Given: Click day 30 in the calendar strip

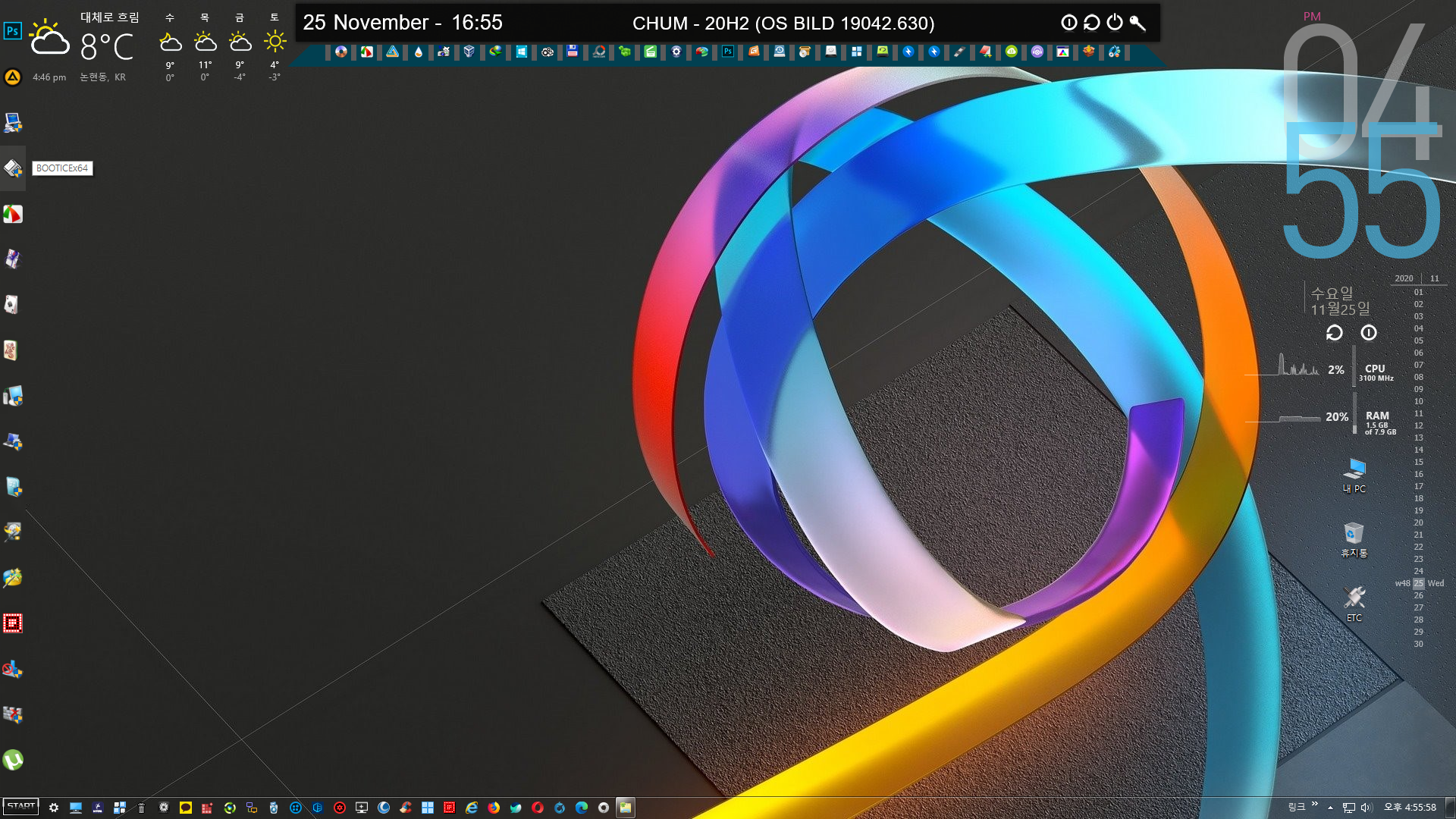Looking at the screenshot, I should pos(1418,644).
